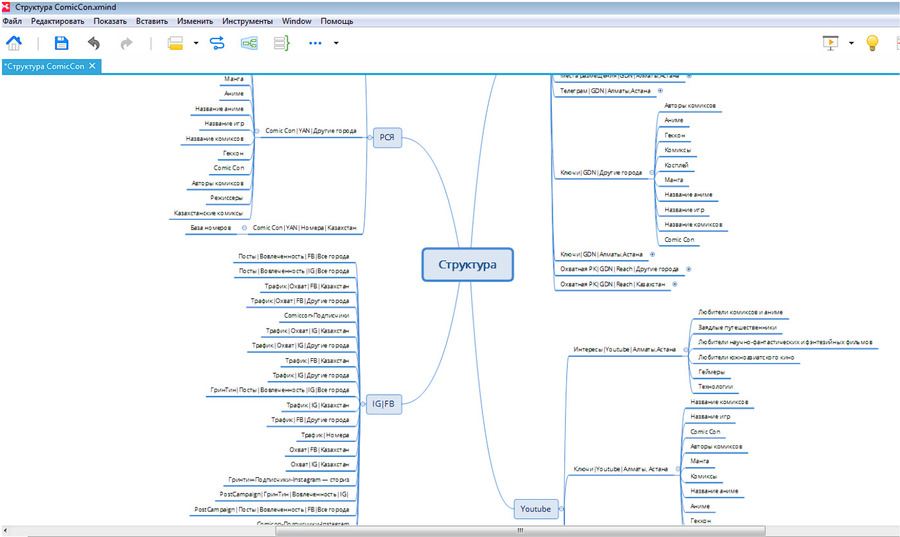This screenshot has width=900, height=537.
Task: Open the Изменить menu
Action: (195, 21)
